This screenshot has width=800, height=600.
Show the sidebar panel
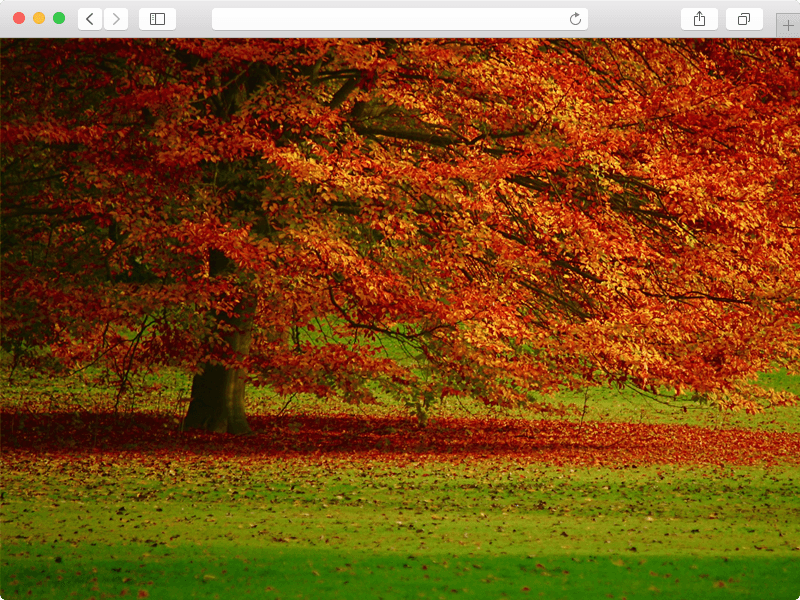point(157,19)
